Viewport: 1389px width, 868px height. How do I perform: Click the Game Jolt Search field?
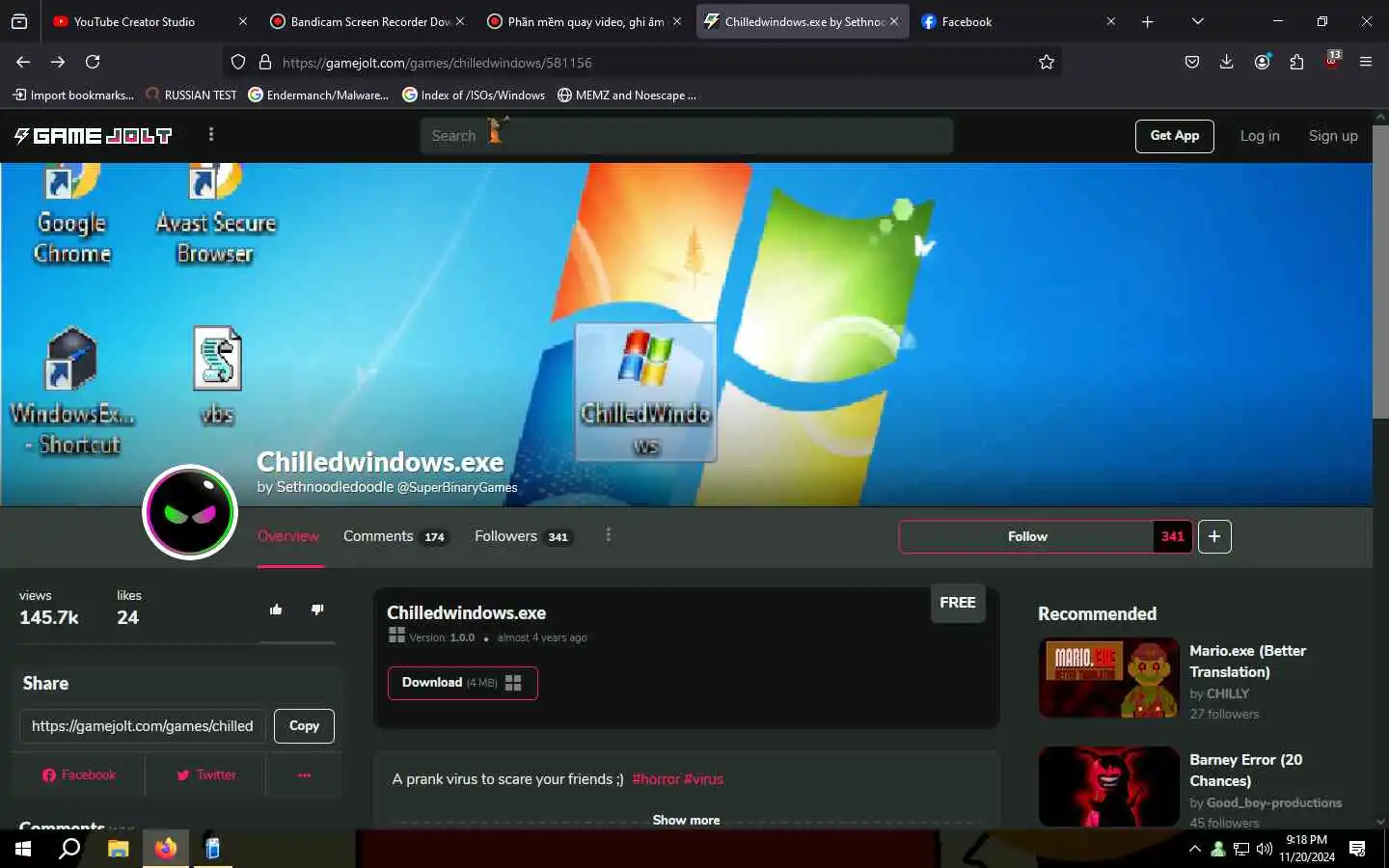pos(686,136)
